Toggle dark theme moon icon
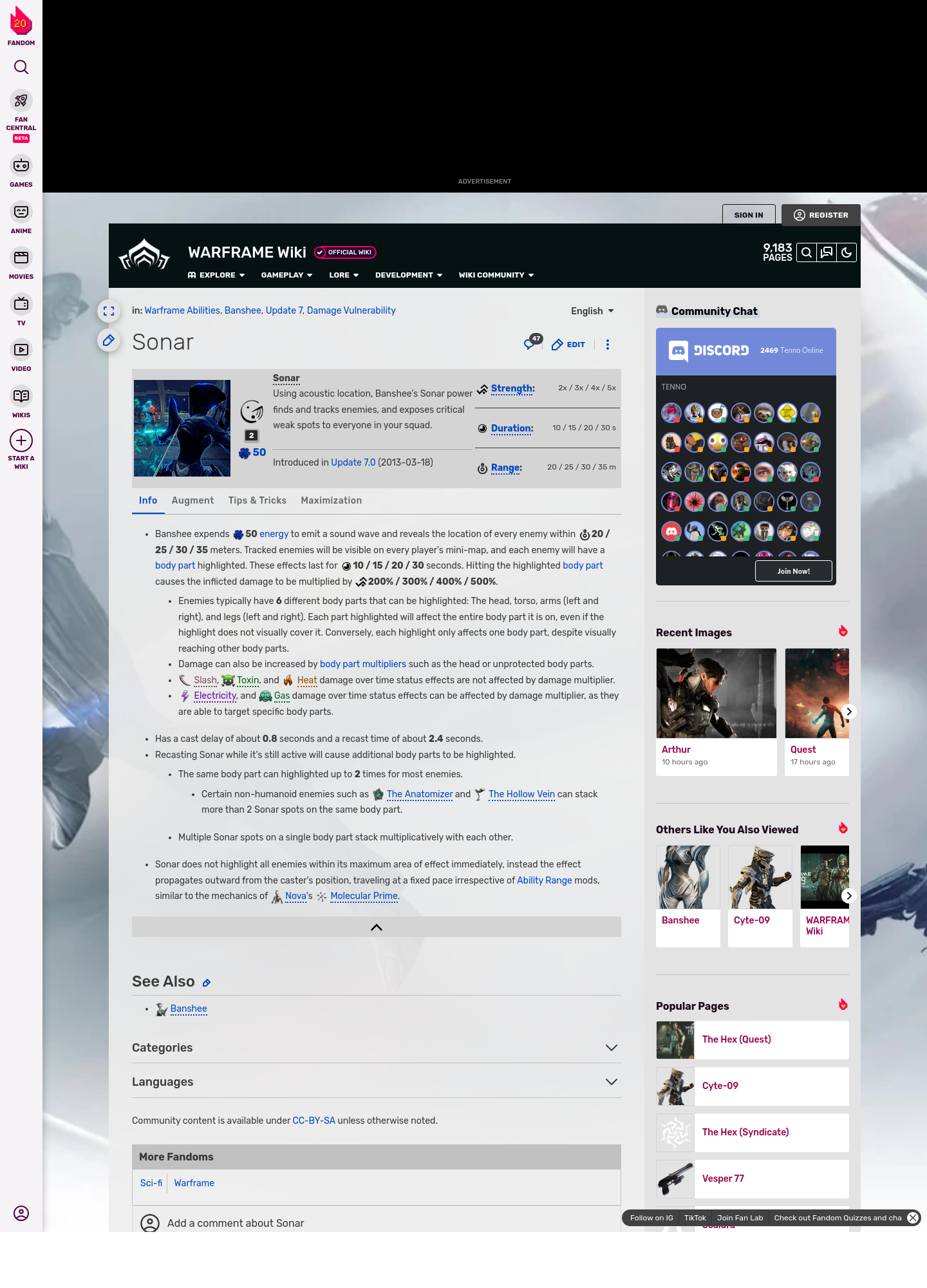The image size is (927, 1288). [847, 252]
